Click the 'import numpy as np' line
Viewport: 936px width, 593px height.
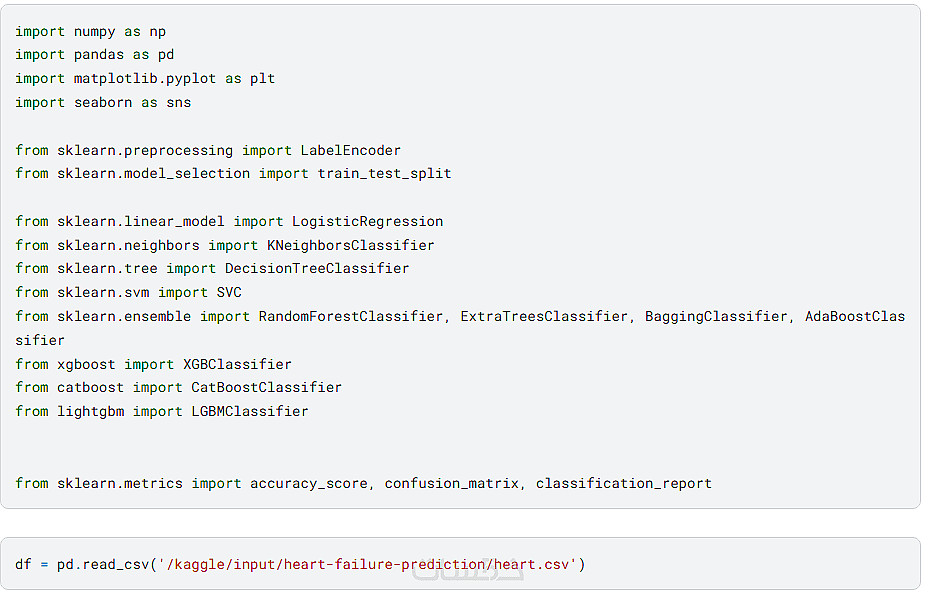[90, 31]
